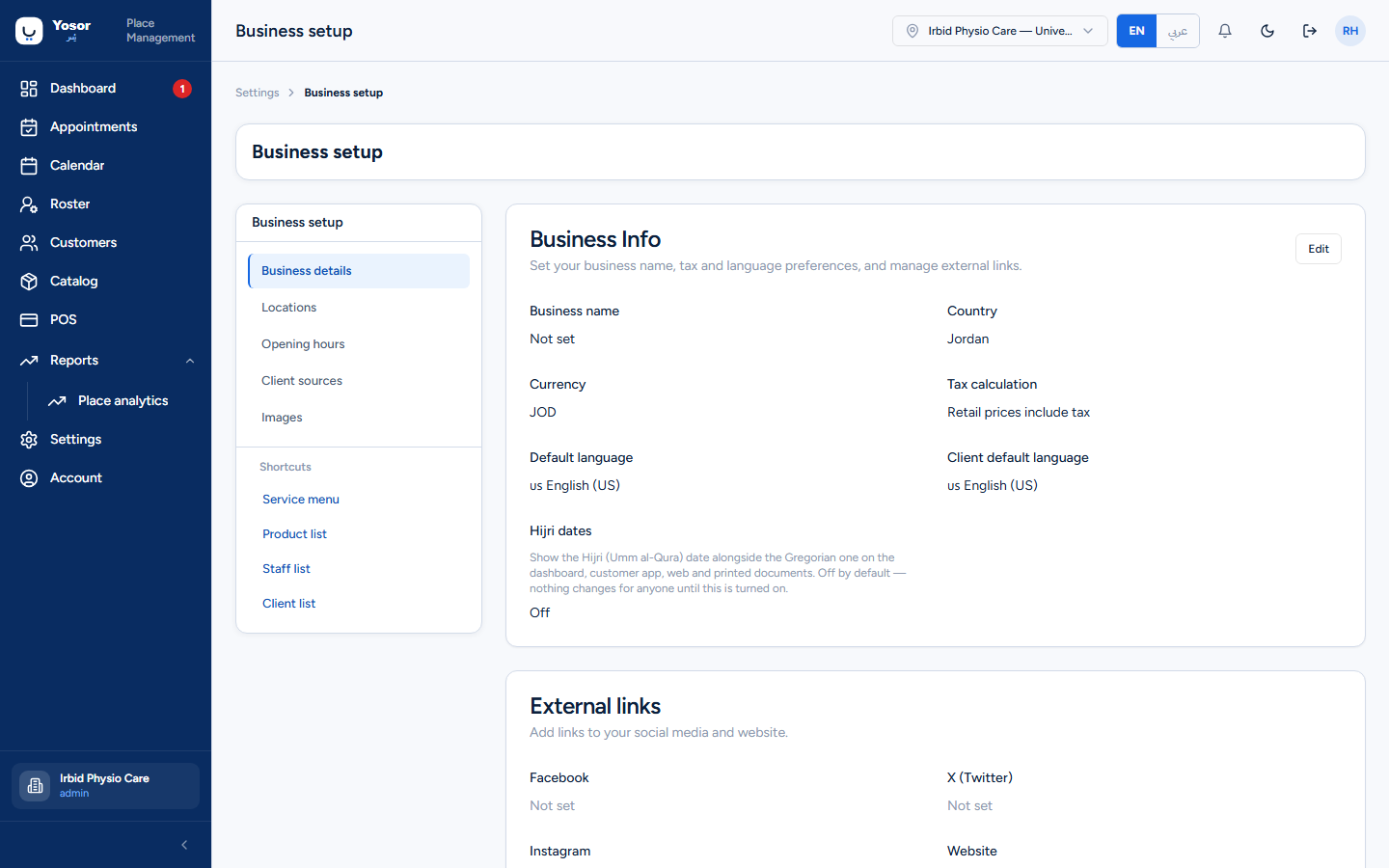Click the Default language English (US) value
The height and width of the screenshot is (868, 1389).
click(x=575, y=486)
